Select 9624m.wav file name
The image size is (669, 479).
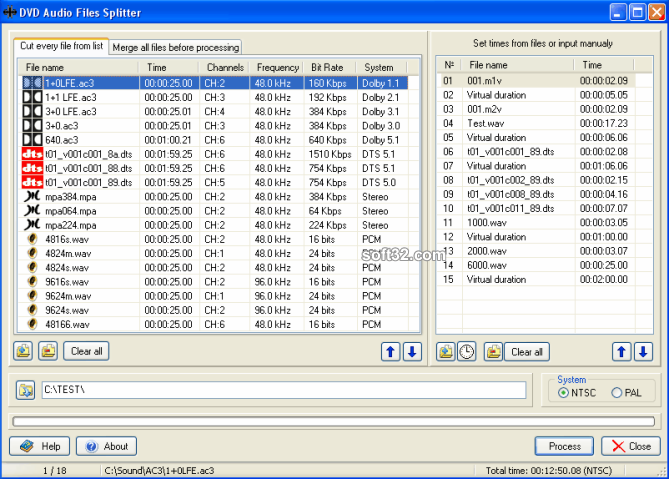68,296
